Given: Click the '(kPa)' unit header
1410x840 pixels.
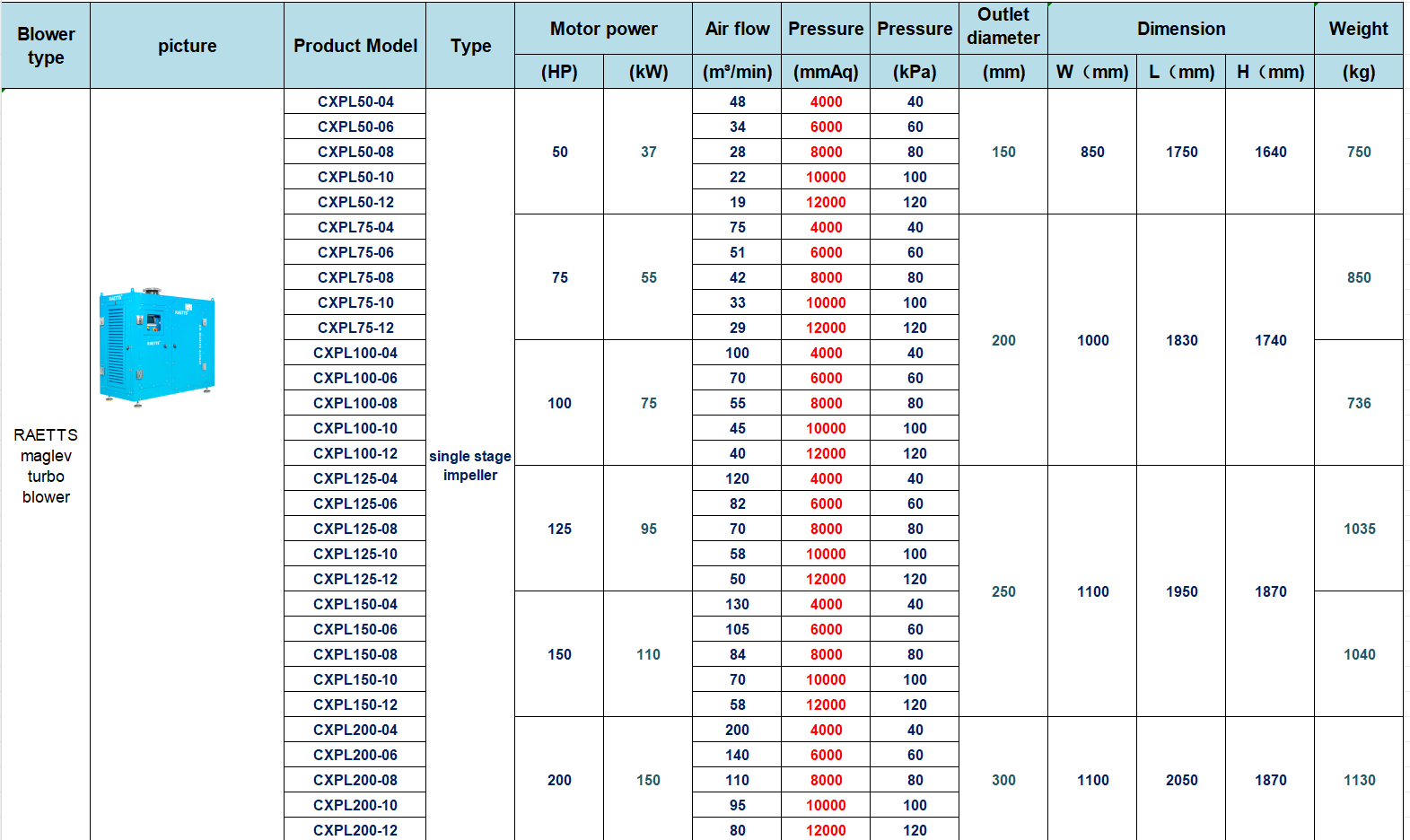Looking at the screenshot, I should coord(915,72).
